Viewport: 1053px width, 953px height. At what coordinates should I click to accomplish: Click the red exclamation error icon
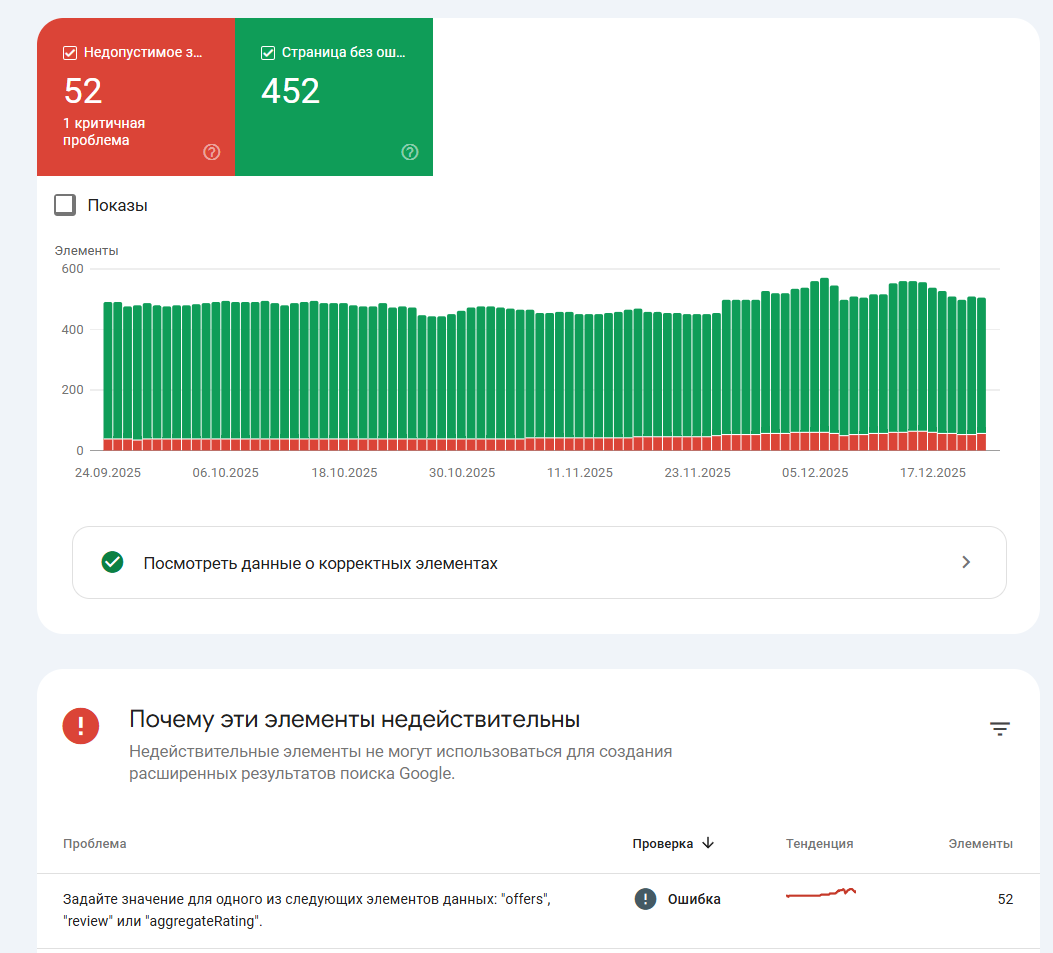pyautogui.click(x=81, y=726)
